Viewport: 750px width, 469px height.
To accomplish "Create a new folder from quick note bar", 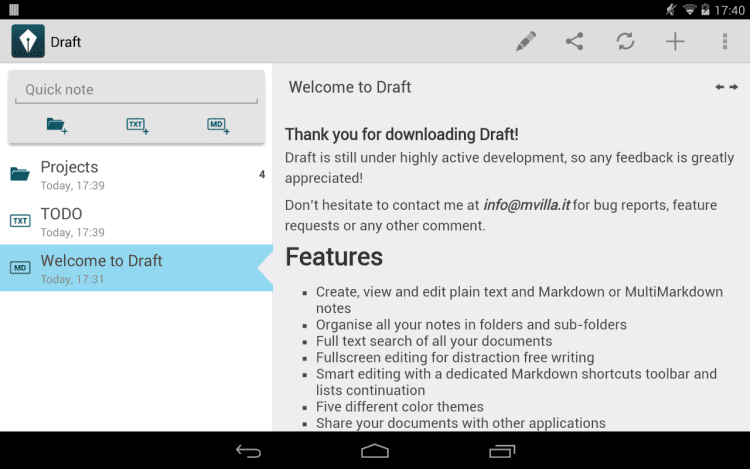I will [x=57, y=126].
